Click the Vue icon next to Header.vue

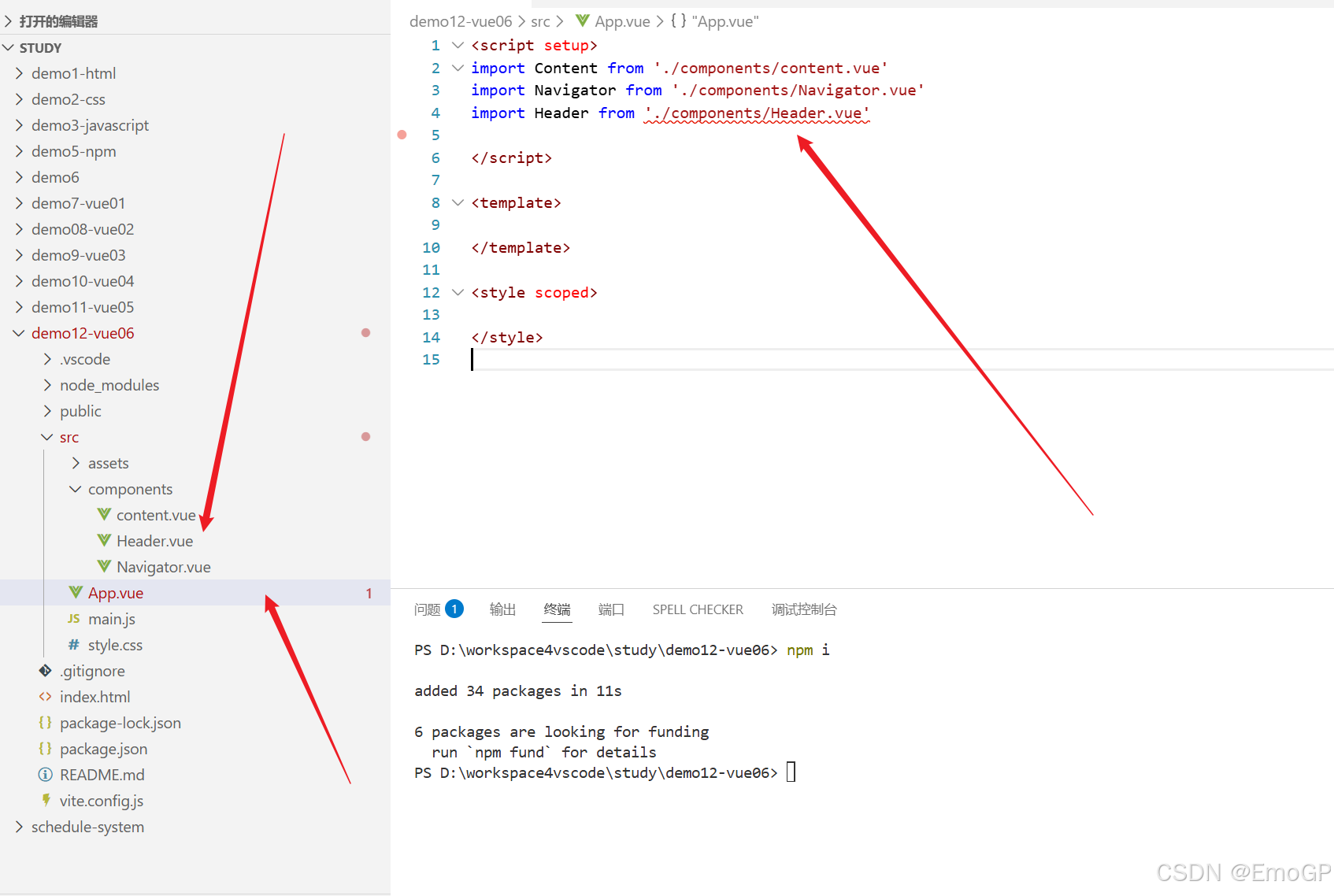[x=104, y=540]
